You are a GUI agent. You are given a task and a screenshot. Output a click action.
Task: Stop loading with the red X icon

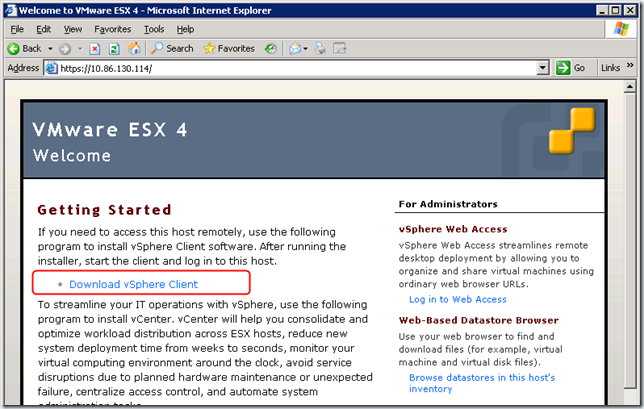tap(95, 49)
